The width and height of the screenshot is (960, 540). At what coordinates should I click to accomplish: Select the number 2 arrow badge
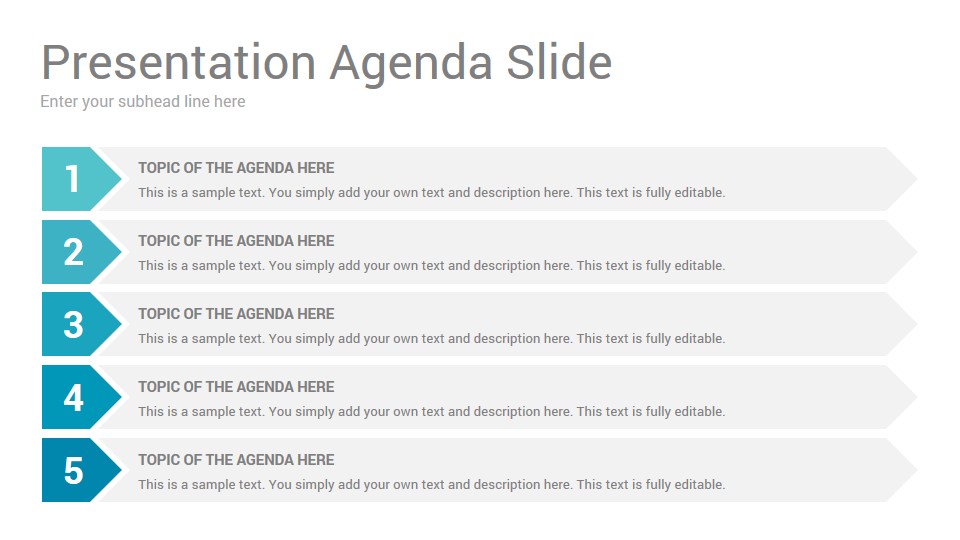click(x=81, y=252)
